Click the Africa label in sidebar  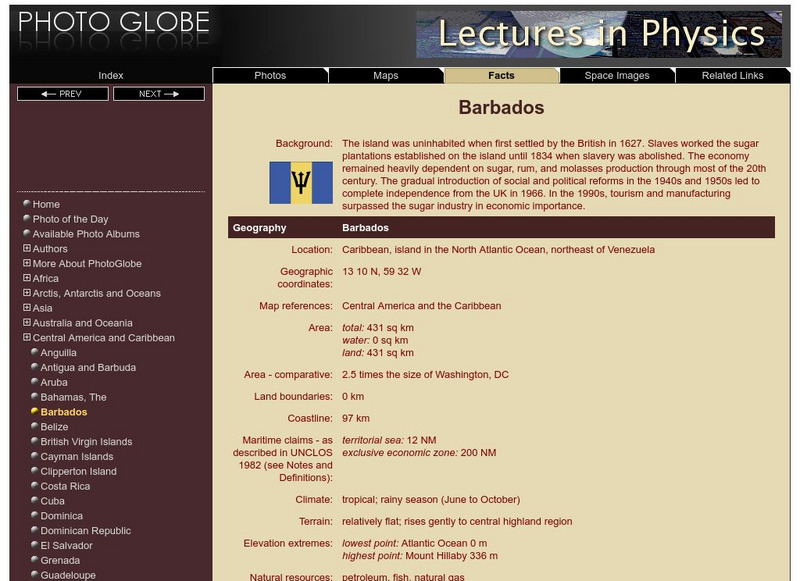[x=46, y=278]
